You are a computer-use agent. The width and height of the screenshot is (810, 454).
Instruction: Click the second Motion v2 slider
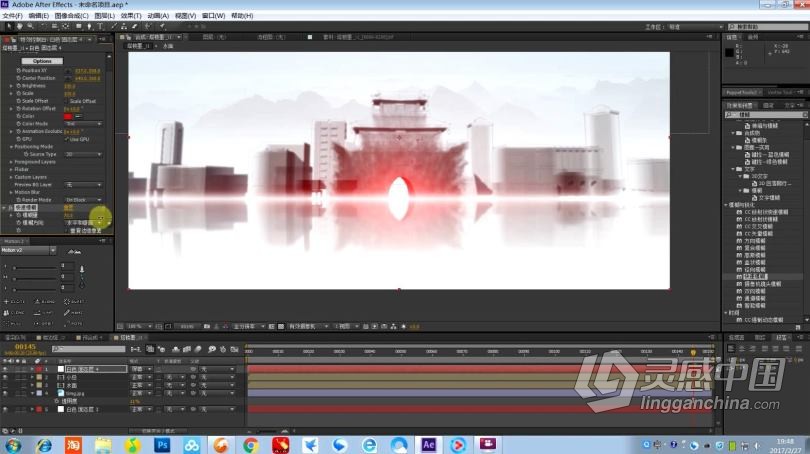(x=35, y=277)
